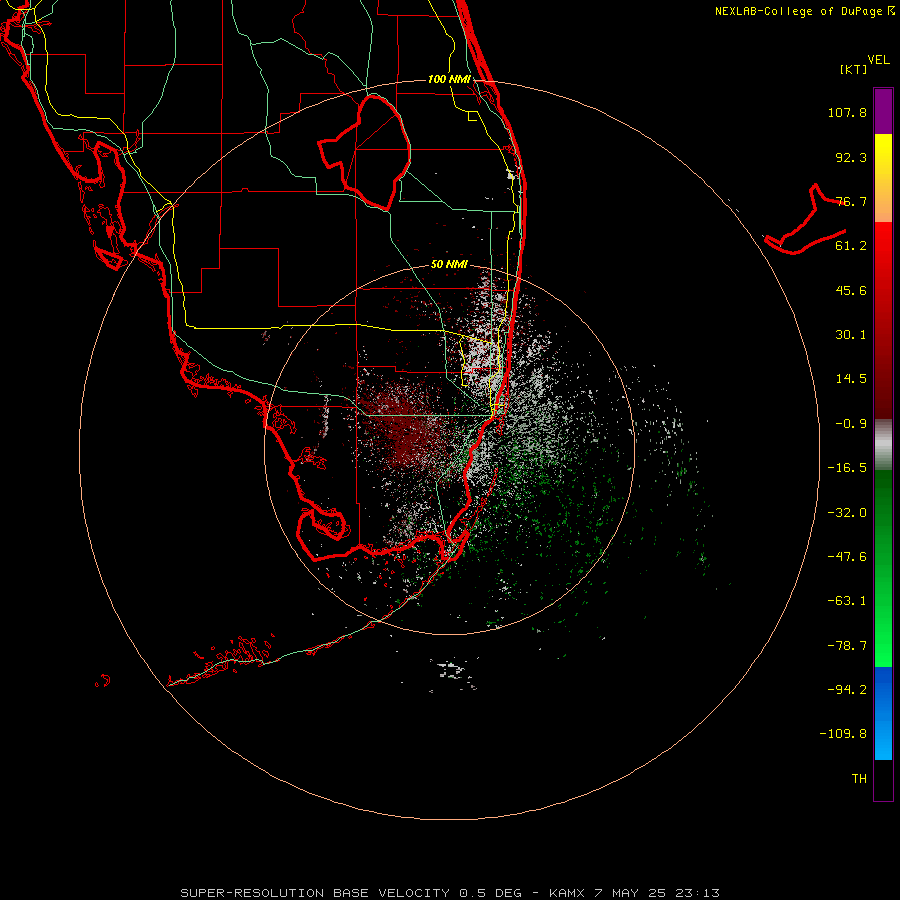Select the 14.5 velocity scale value

[851, 379]
